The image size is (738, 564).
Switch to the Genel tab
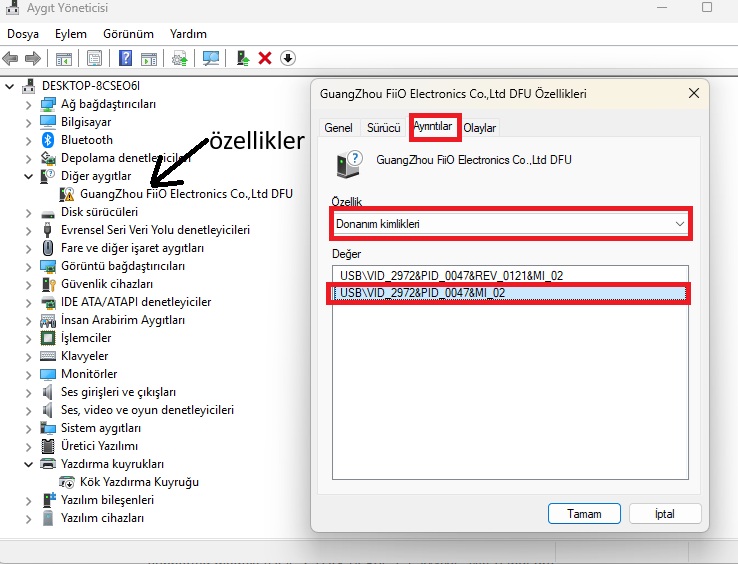pyautogui.click(x=338, y=128)
